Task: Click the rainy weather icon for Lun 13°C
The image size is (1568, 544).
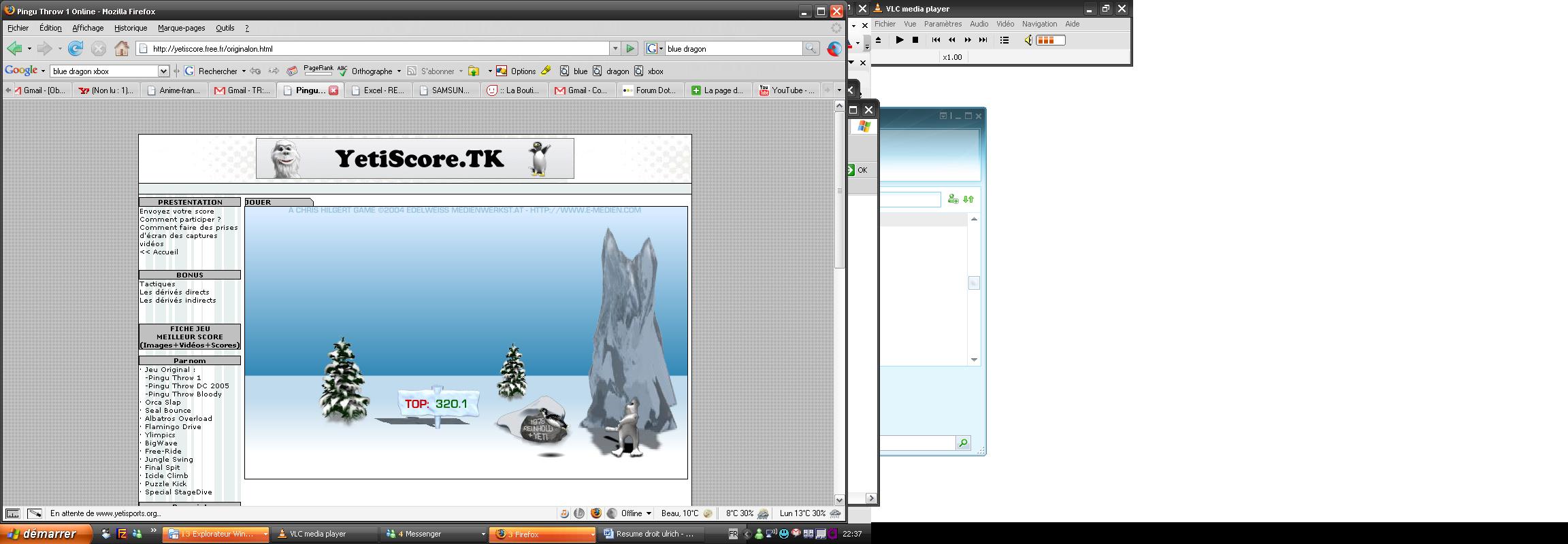Action: [x=836, y=513]
